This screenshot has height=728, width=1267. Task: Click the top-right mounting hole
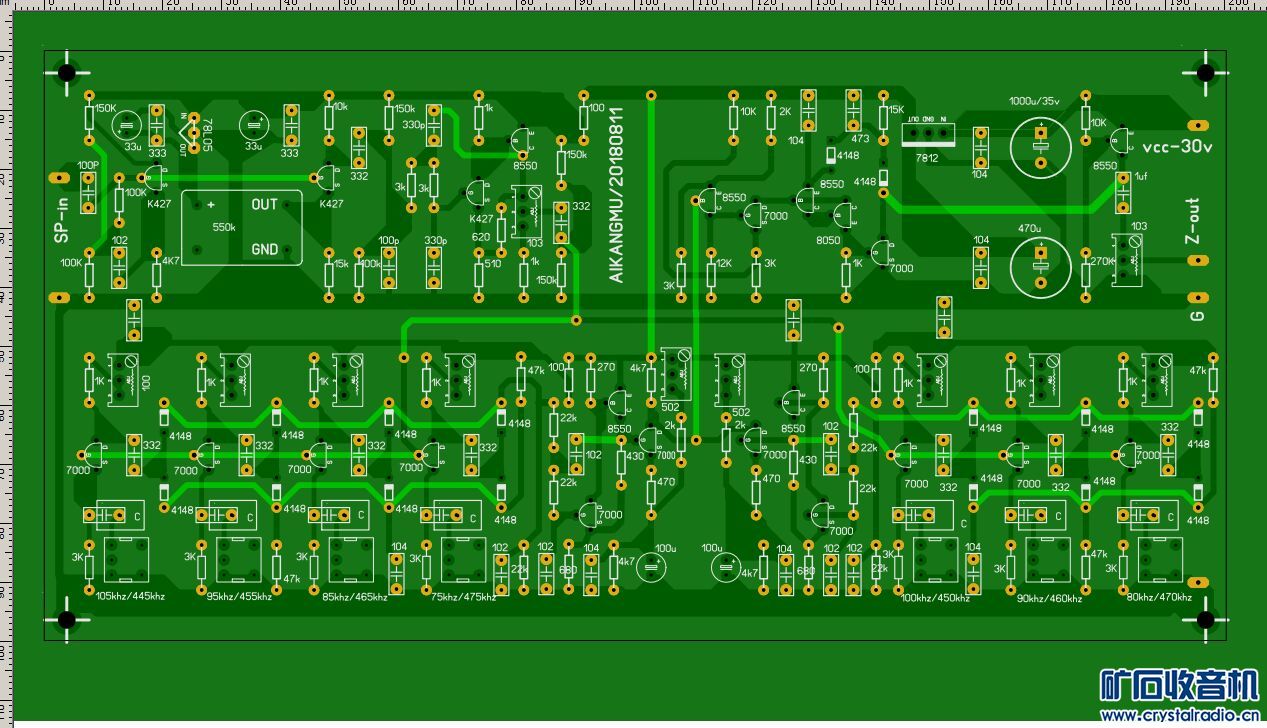(x=1205, y=72)
